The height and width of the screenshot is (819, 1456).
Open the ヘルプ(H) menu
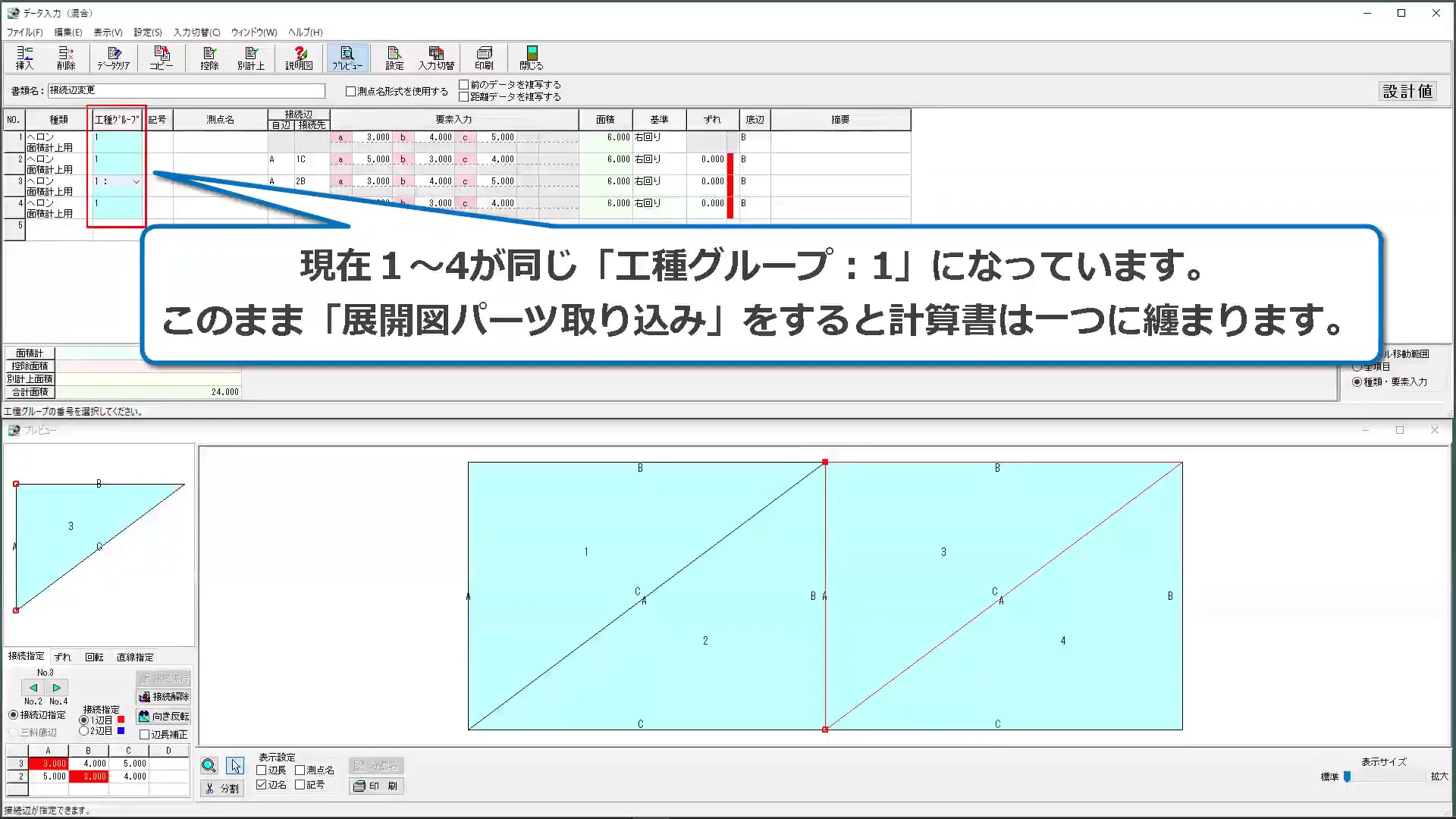306,33
